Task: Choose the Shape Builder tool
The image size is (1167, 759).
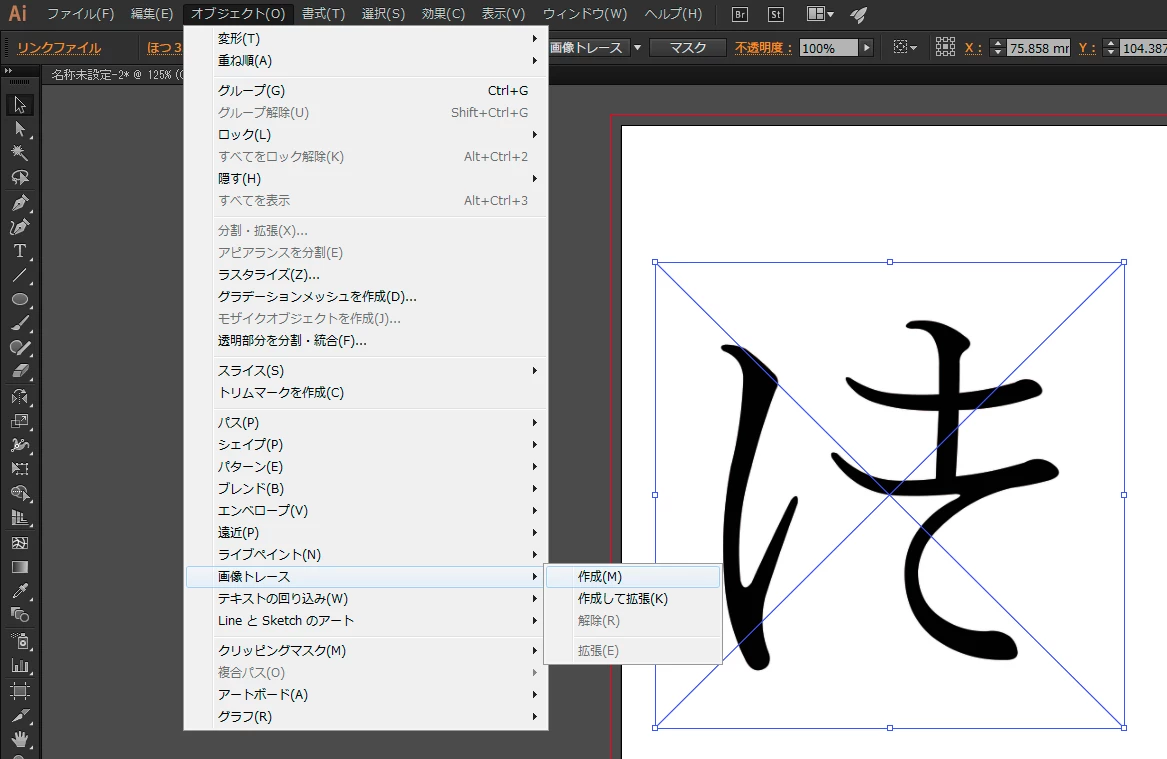Action: coord(20,493)
